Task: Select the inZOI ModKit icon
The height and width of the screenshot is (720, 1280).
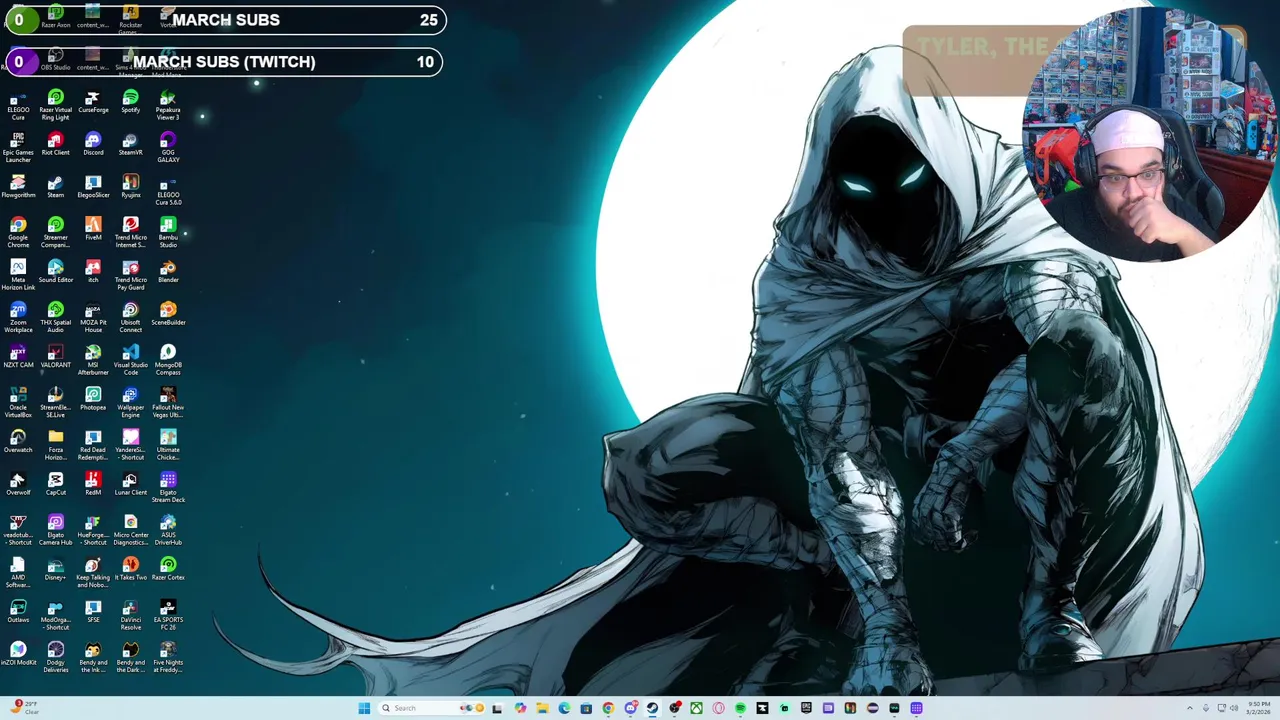Action: (x=18, y=654)
